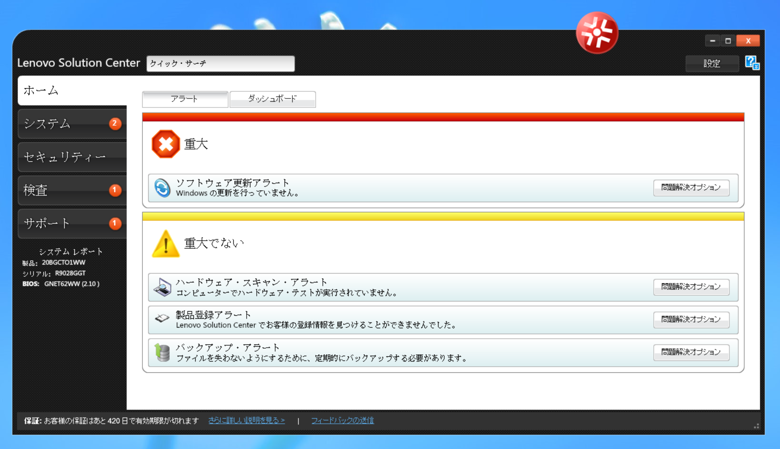Switch to the ダッシュボード tab
This screenshot has height=449, width=780.
click(273, 99)
